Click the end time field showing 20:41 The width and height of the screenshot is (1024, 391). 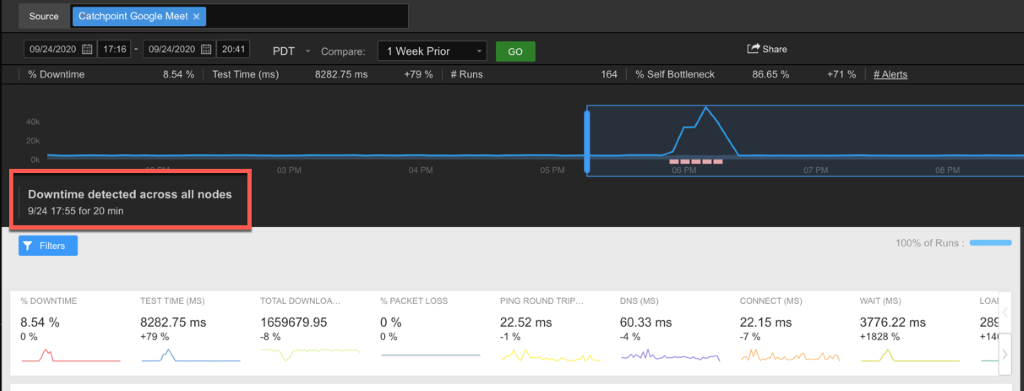click(233, 49)
